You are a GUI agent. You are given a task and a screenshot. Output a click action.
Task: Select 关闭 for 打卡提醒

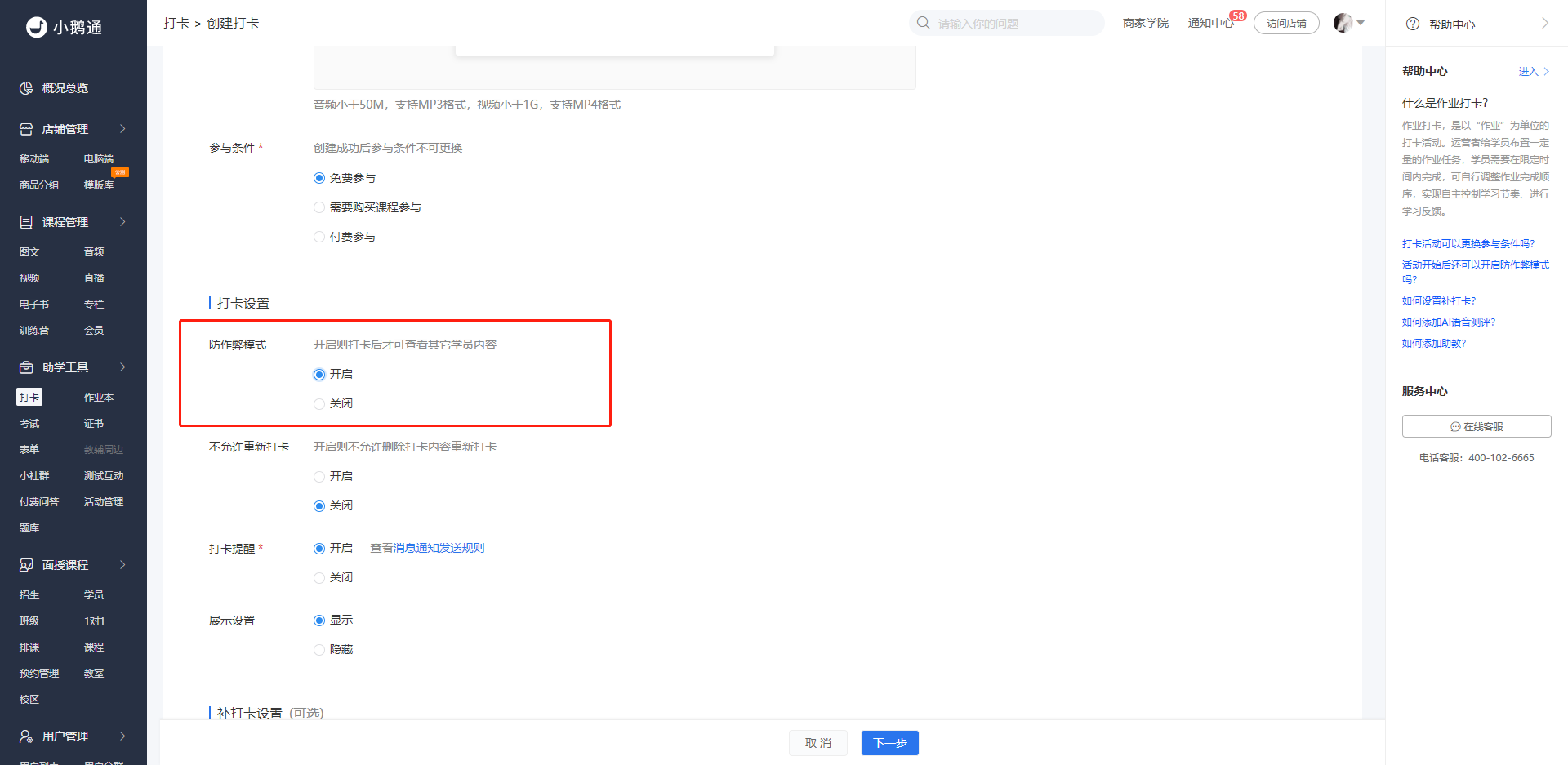[319, 578]
